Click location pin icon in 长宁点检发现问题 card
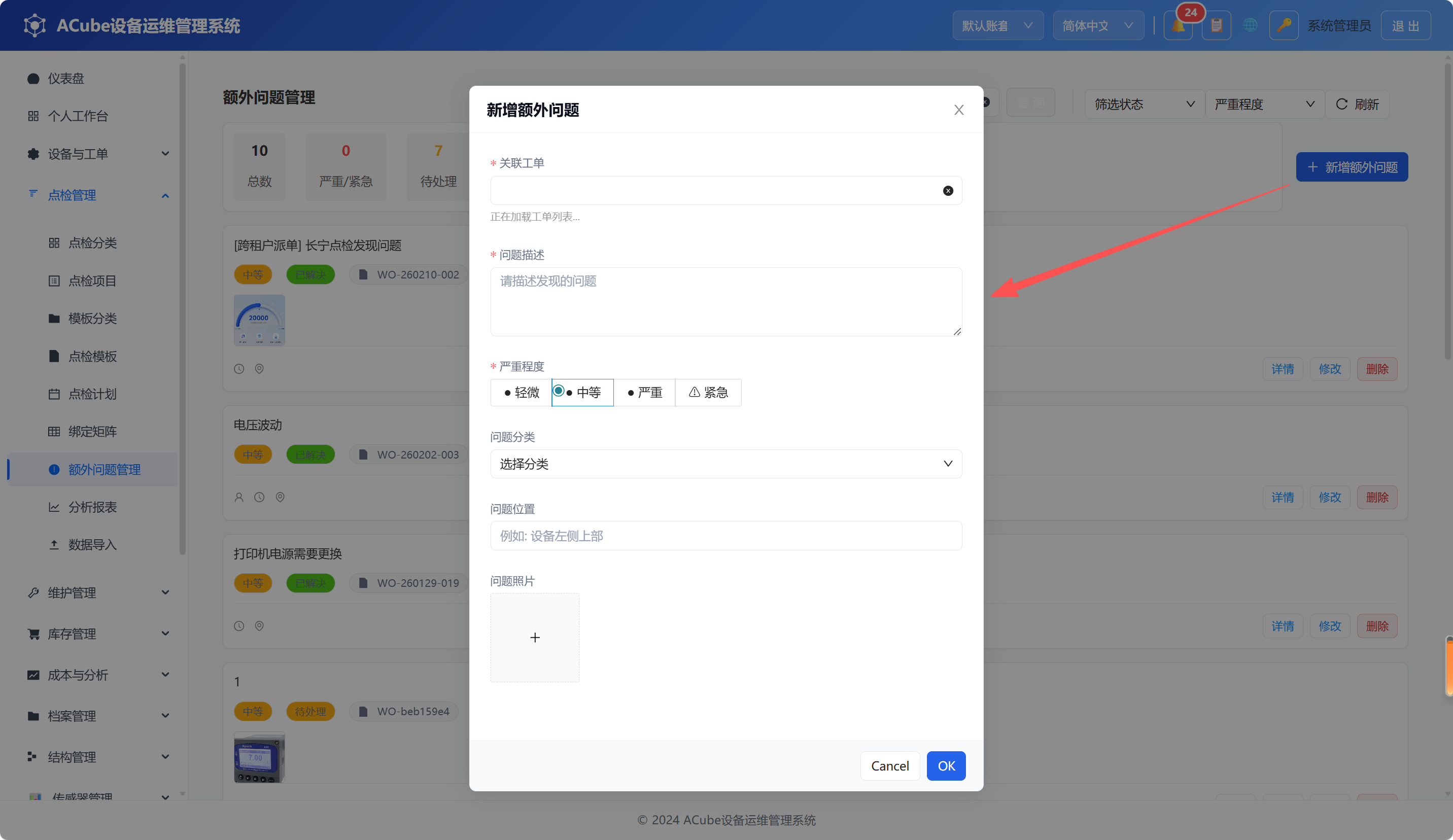The width and height of the screenshot is (1453, 840). (x=259, y=368)
